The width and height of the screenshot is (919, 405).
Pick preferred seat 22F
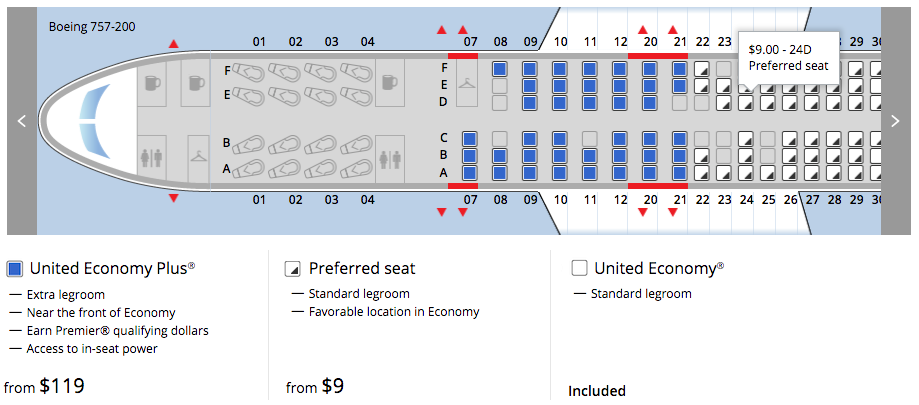(703, 69)
